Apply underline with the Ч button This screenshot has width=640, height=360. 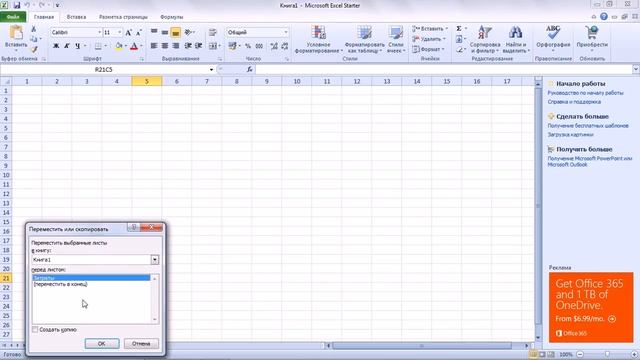(77, 46)
